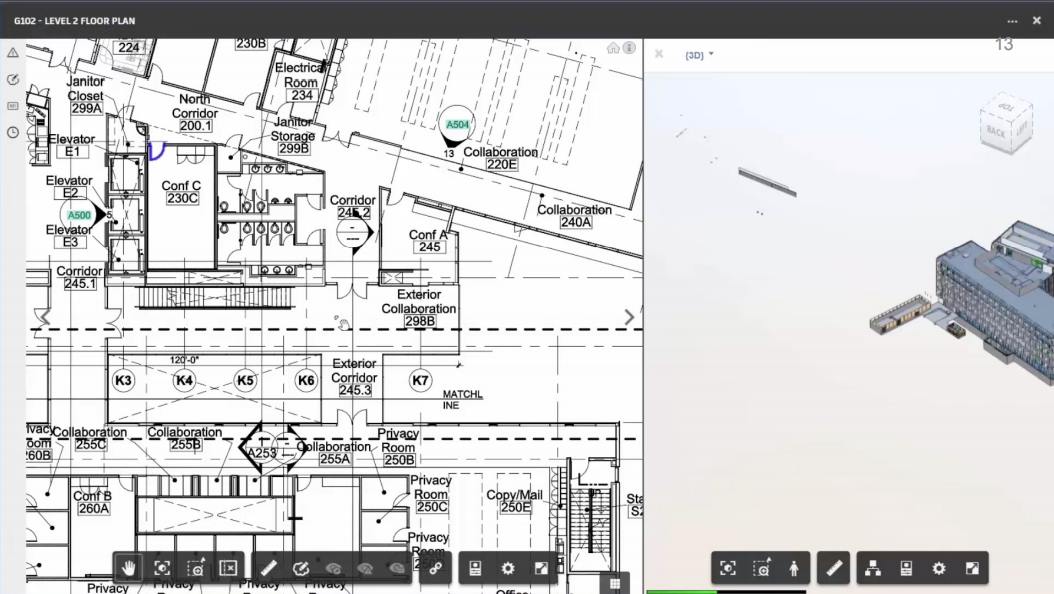The height and width of the screenshot is (594, 1054).
Task: Click the green loading progress bar
Action: [x=682, y=591]
